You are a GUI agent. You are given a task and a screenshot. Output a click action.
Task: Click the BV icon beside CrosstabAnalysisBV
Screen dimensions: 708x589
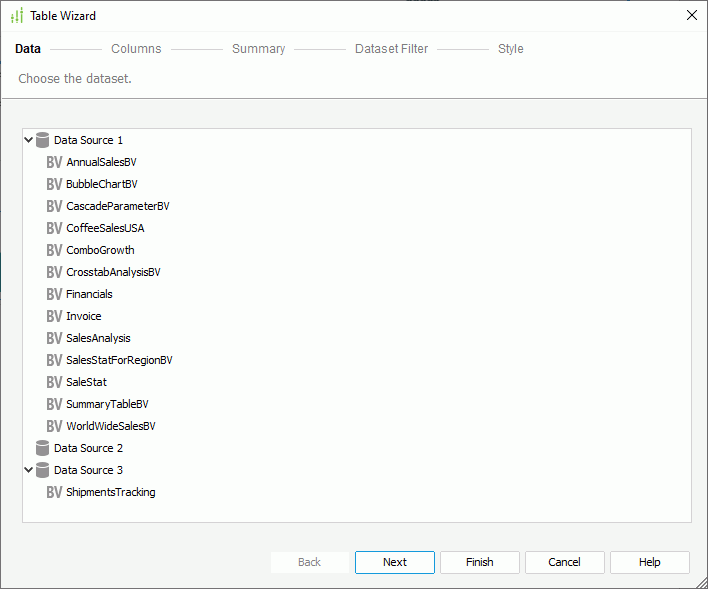click(54, 272)
